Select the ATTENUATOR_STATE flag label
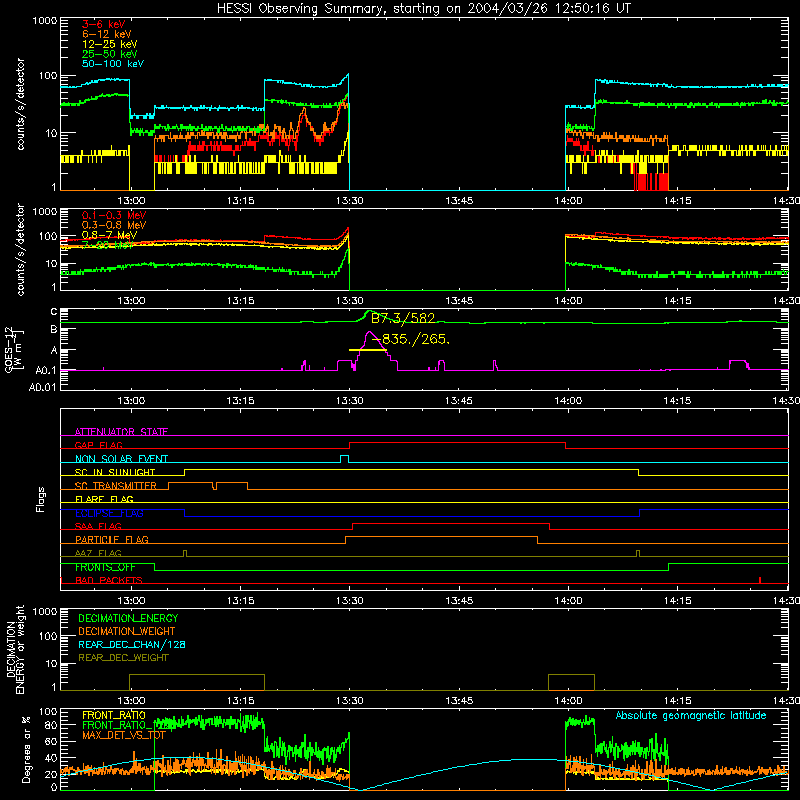Screen dimensions: 800x800 pyautogui.click(x=121, y=432)
